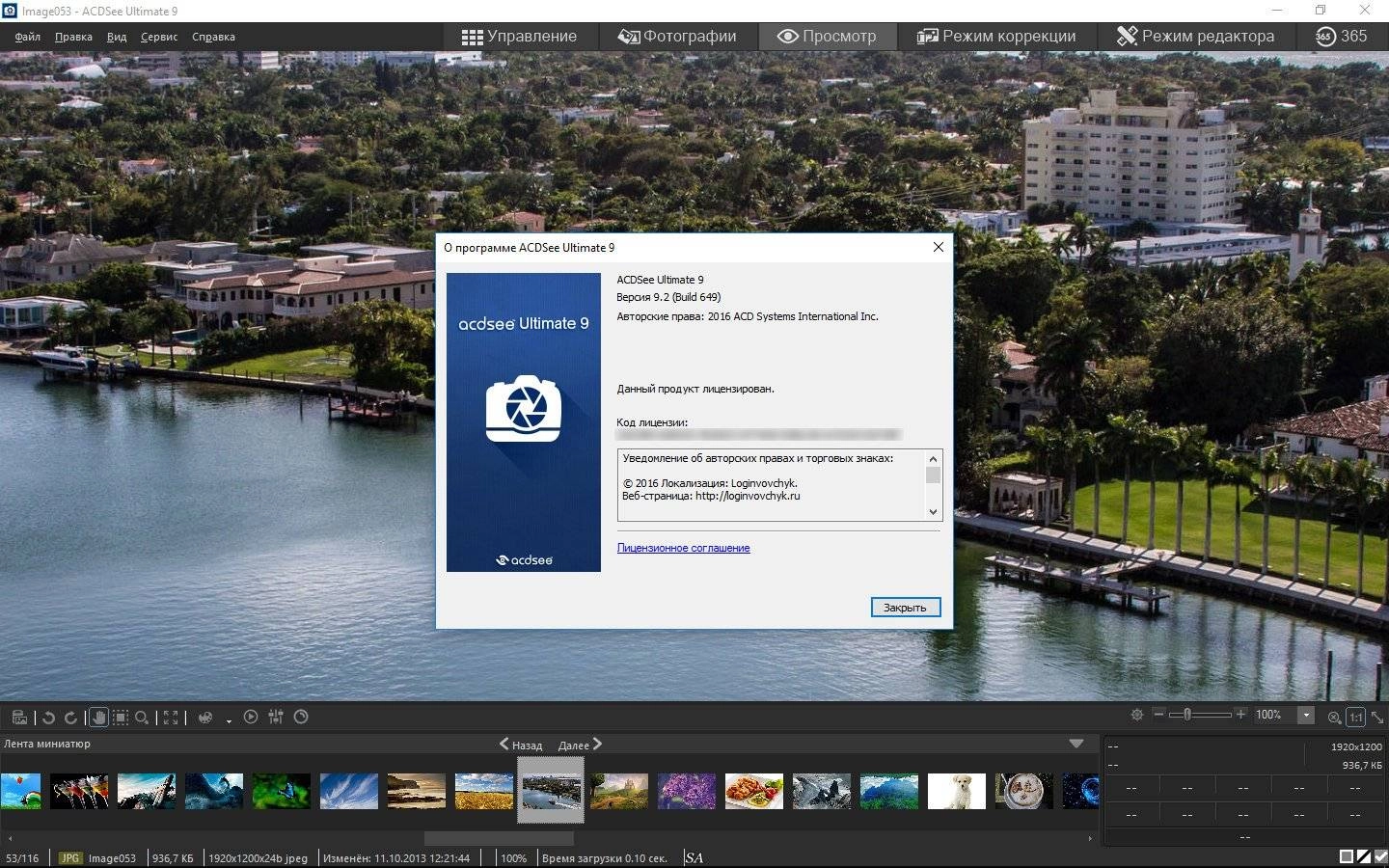
Task: Select the rectangular Selection tool
Action: (x=120, y=718)
